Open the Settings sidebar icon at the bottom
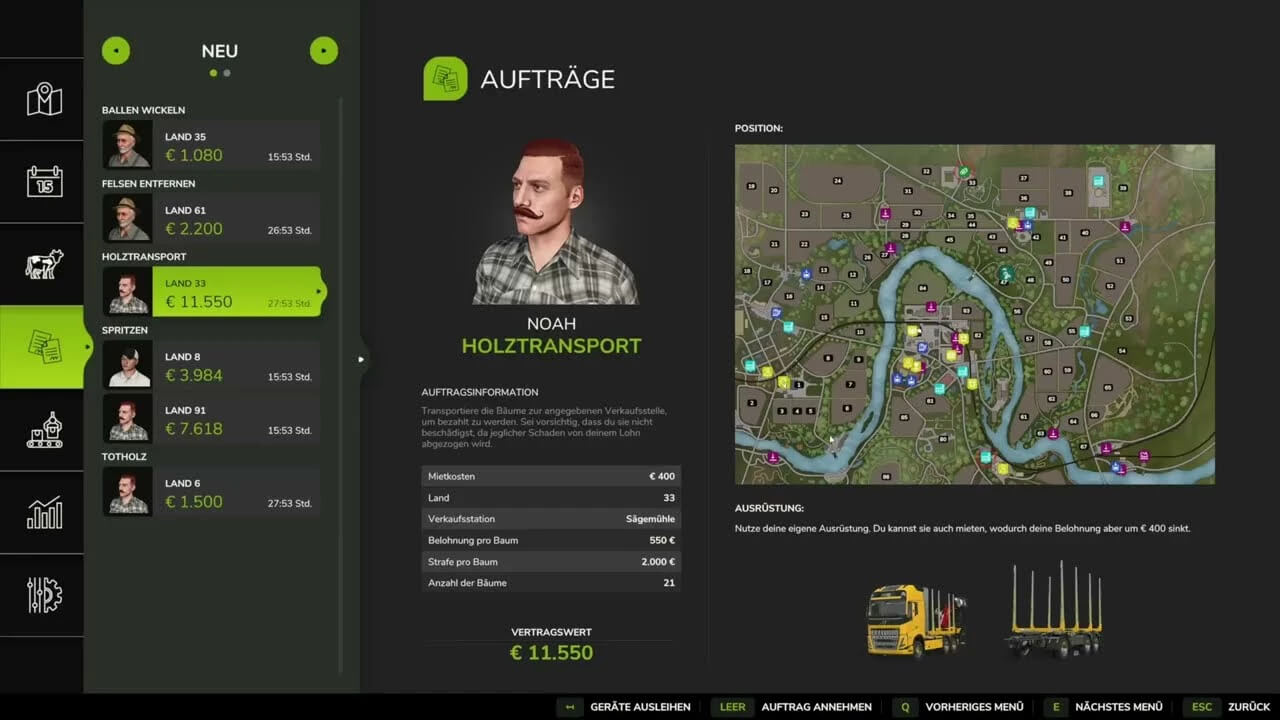The width and height of the screenshot is (1280, 720). click(42, 596)
